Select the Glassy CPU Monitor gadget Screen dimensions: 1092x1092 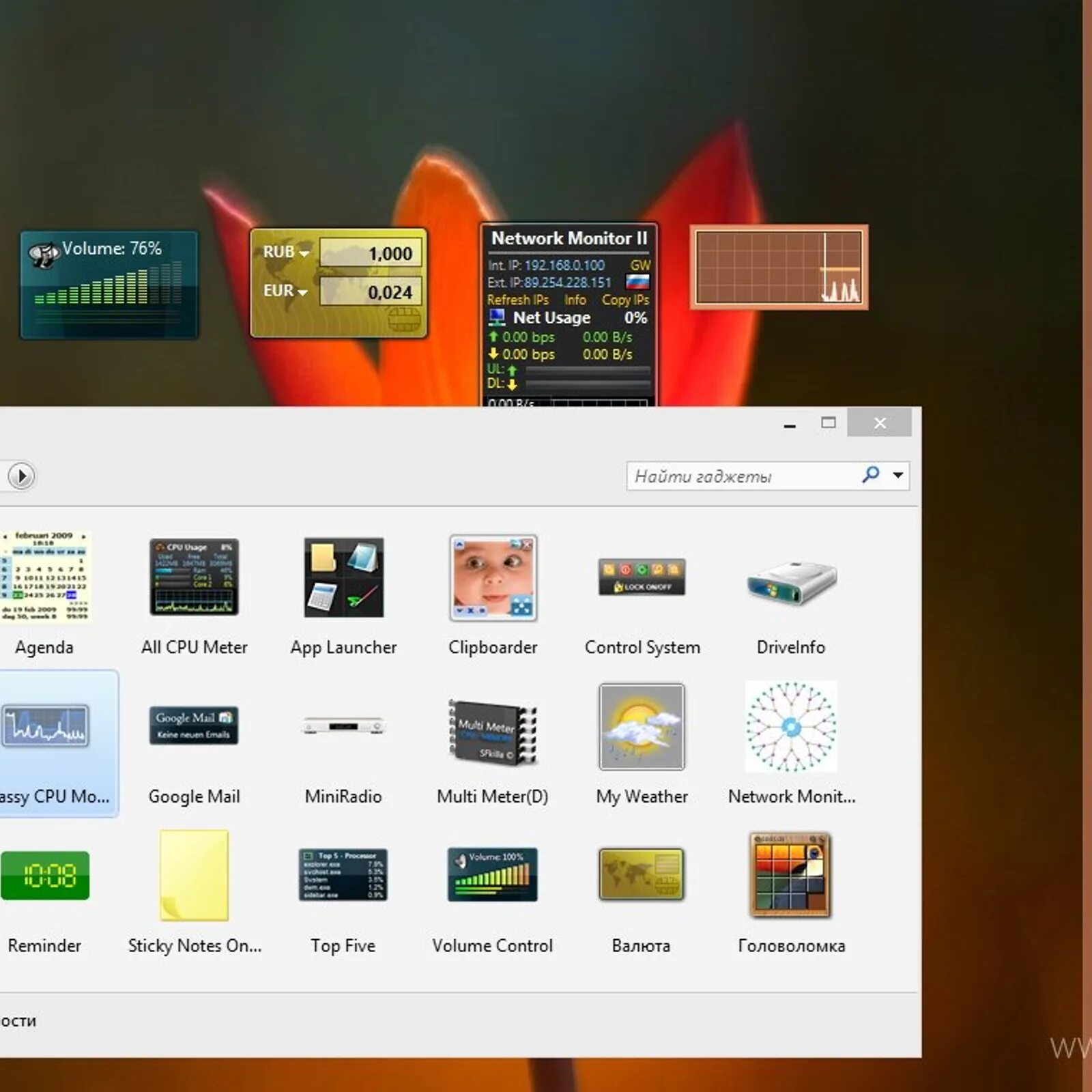(45, 725)
